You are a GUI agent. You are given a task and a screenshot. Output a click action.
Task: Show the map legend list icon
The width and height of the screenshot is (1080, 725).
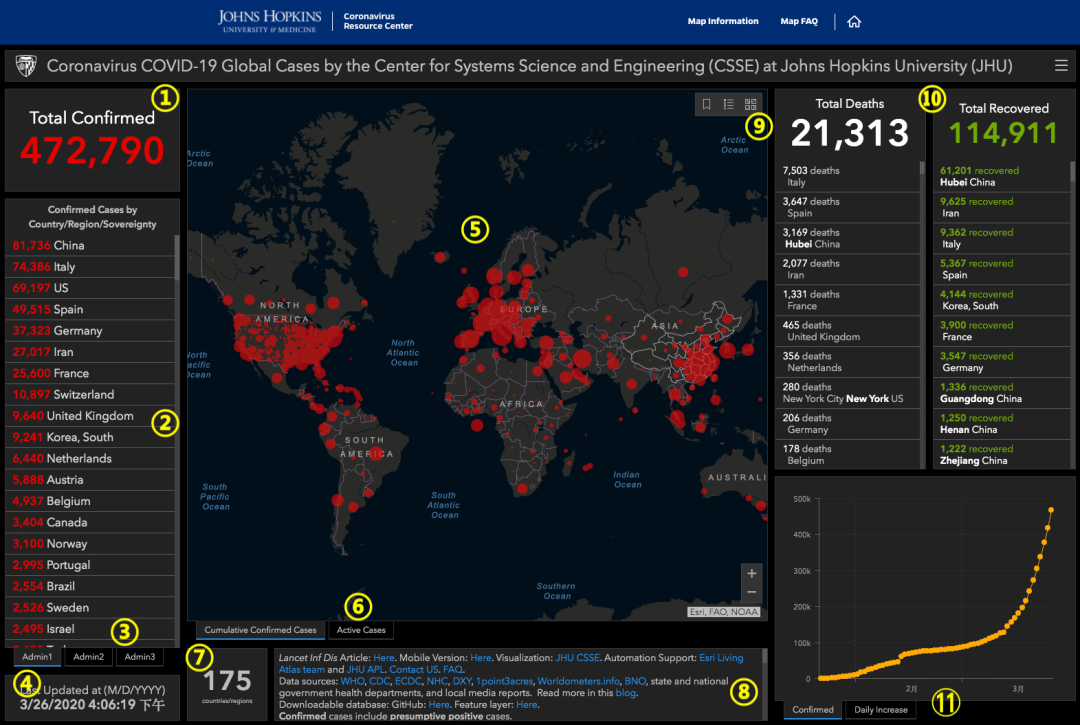pyautogui.click(x=729, y=104)
